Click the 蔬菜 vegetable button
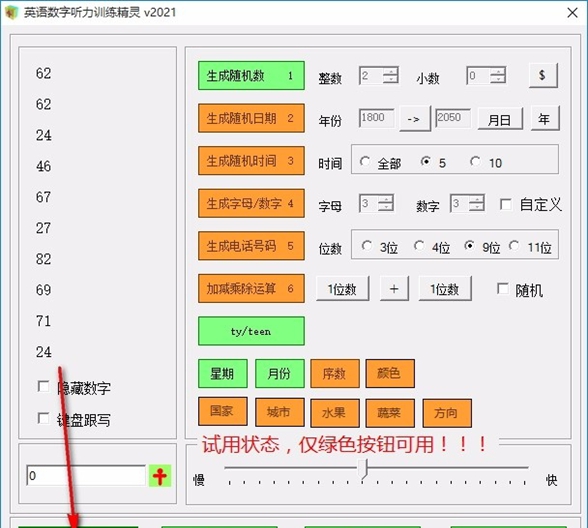Viewport: 588px width, 528px height. coord(390,413)
